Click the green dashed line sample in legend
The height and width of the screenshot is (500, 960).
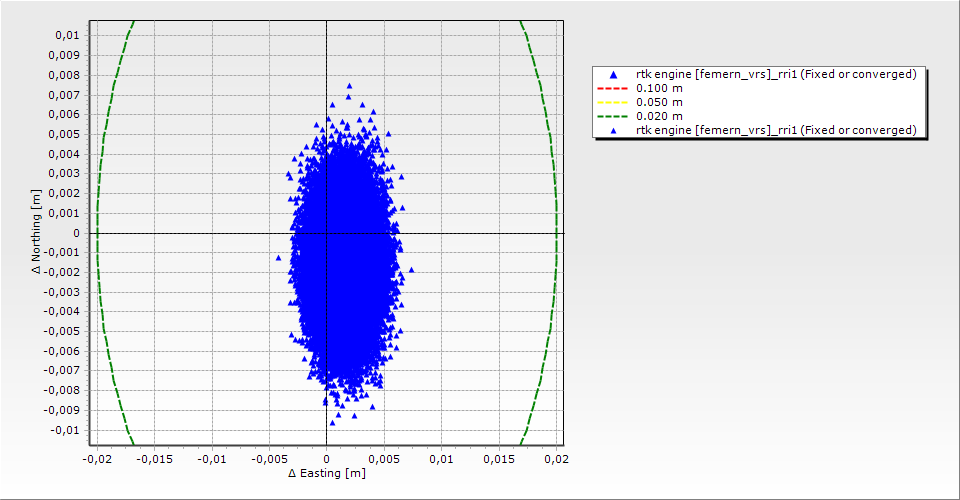point(614,116)
